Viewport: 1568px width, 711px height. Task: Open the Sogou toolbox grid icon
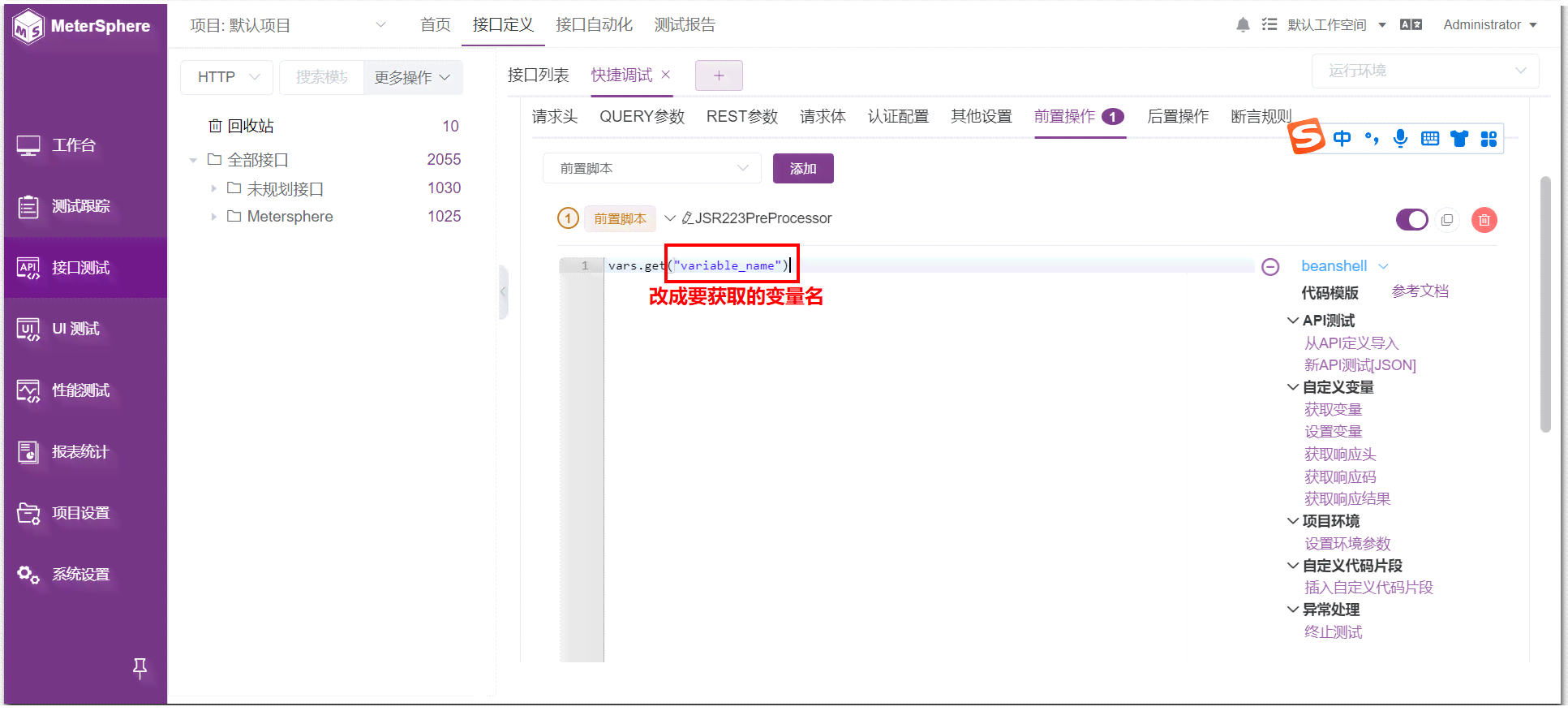[x=1489, y=139]
